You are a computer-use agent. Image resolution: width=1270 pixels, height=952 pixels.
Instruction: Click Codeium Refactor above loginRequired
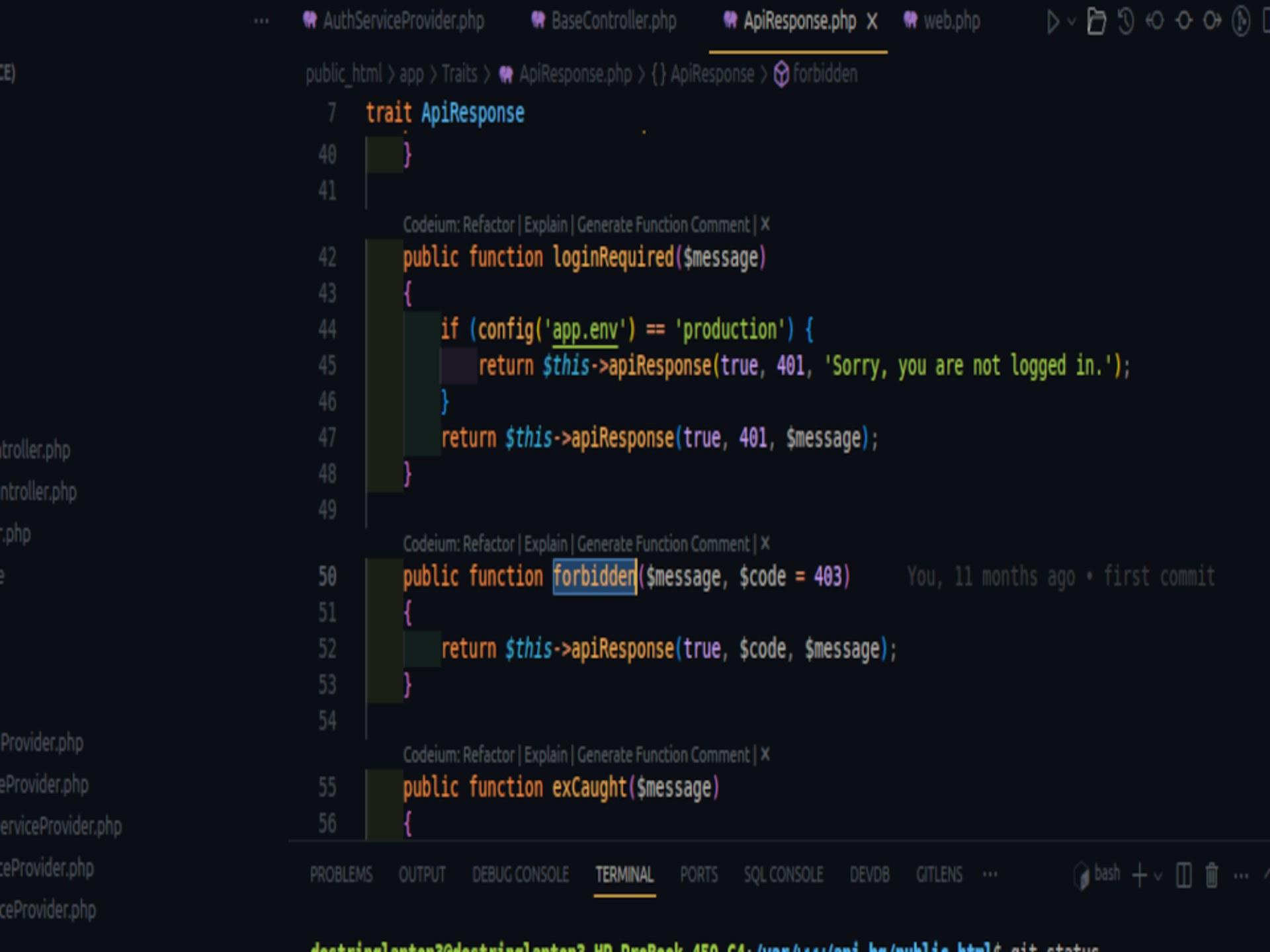coord(489,225)
